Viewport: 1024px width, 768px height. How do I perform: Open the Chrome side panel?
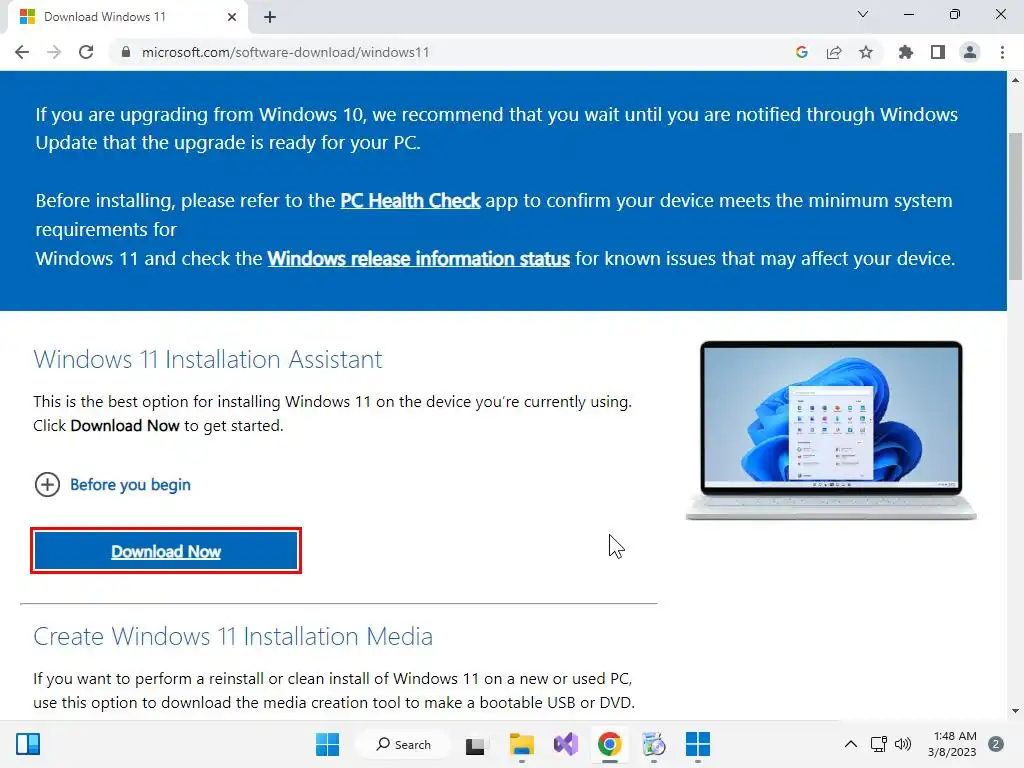click(938, 52)
